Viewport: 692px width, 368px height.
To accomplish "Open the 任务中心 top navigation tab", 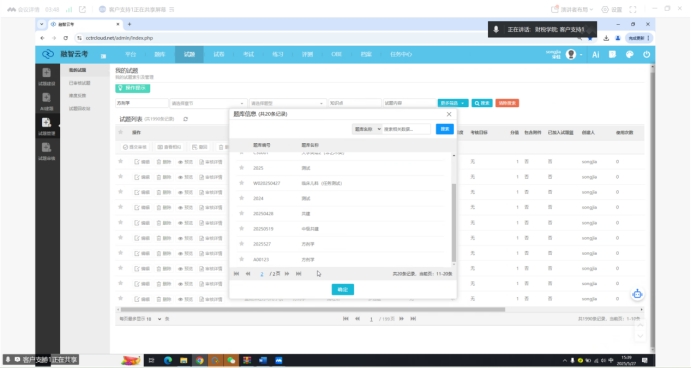I will 401,54.
